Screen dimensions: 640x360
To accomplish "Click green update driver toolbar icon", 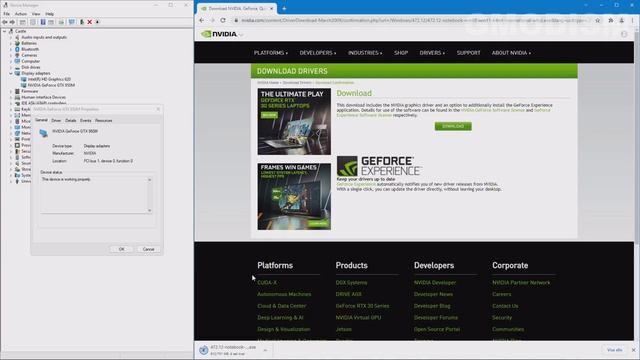I will [x=82, y=22].
